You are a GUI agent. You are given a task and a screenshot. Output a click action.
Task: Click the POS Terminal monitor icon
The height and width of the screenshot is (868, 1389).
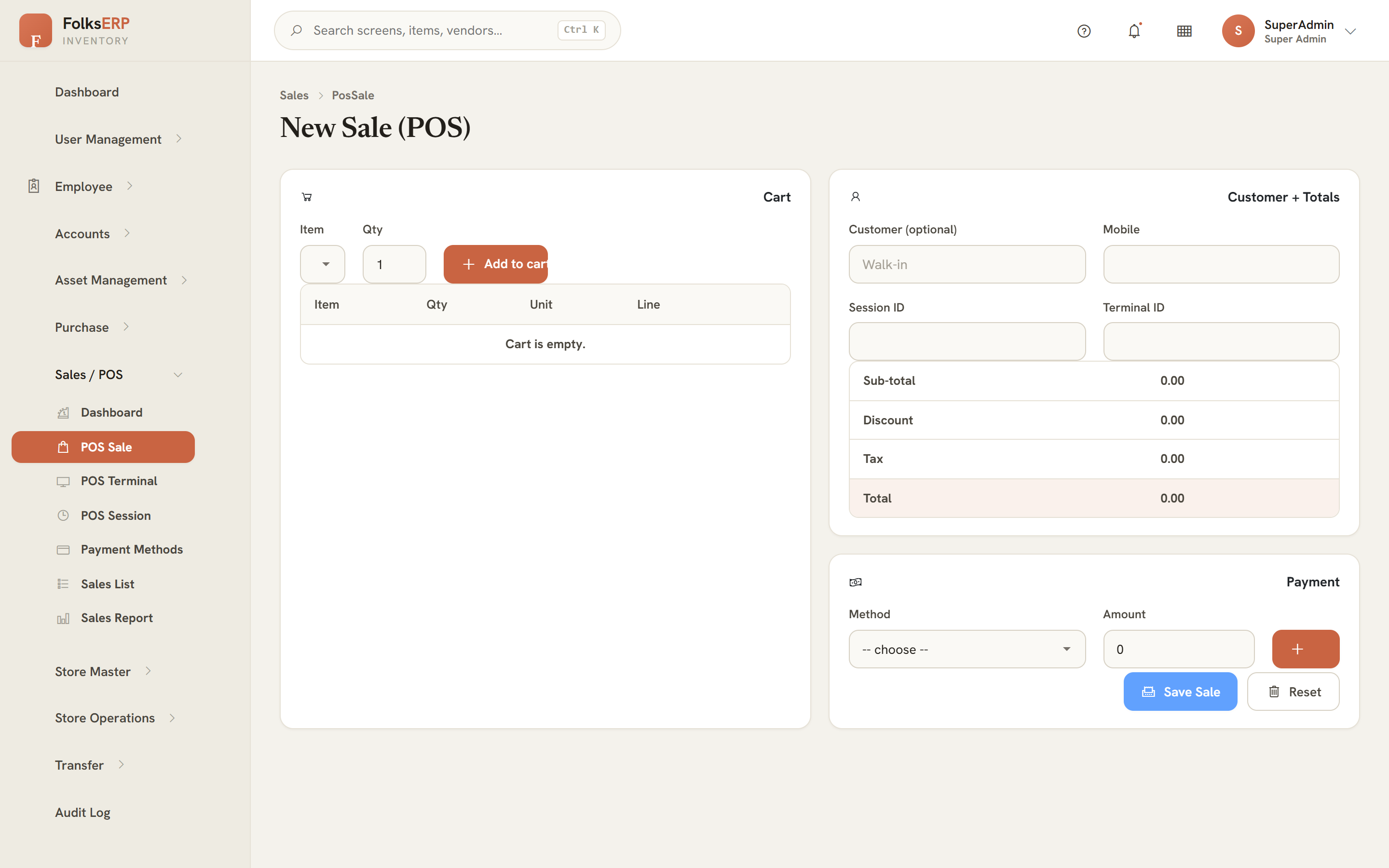[63, 482]
